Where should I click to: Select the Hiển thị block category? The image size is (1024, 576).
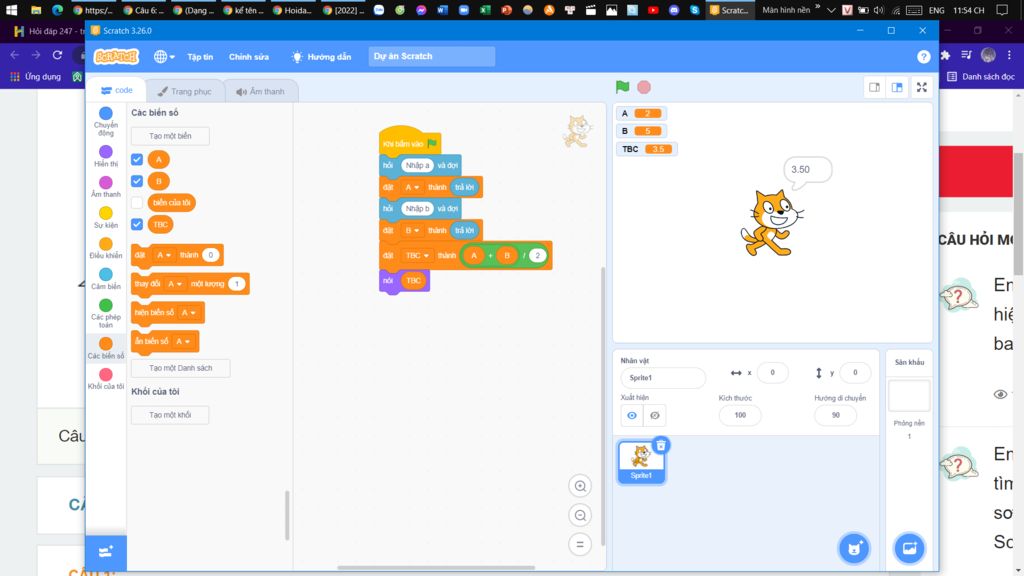click(106, 156)
